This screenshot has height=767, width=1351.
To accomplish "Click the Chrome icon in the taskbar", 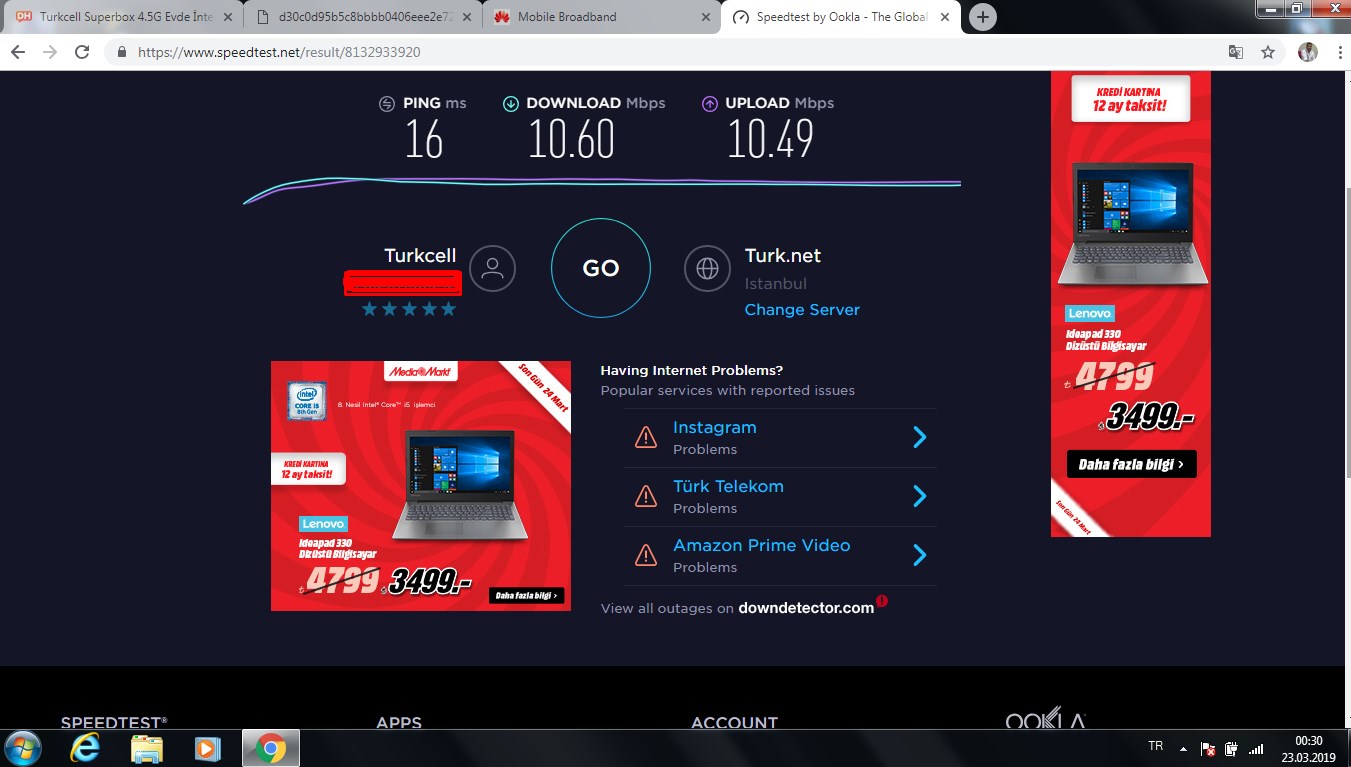I will [x=270, y=748].
